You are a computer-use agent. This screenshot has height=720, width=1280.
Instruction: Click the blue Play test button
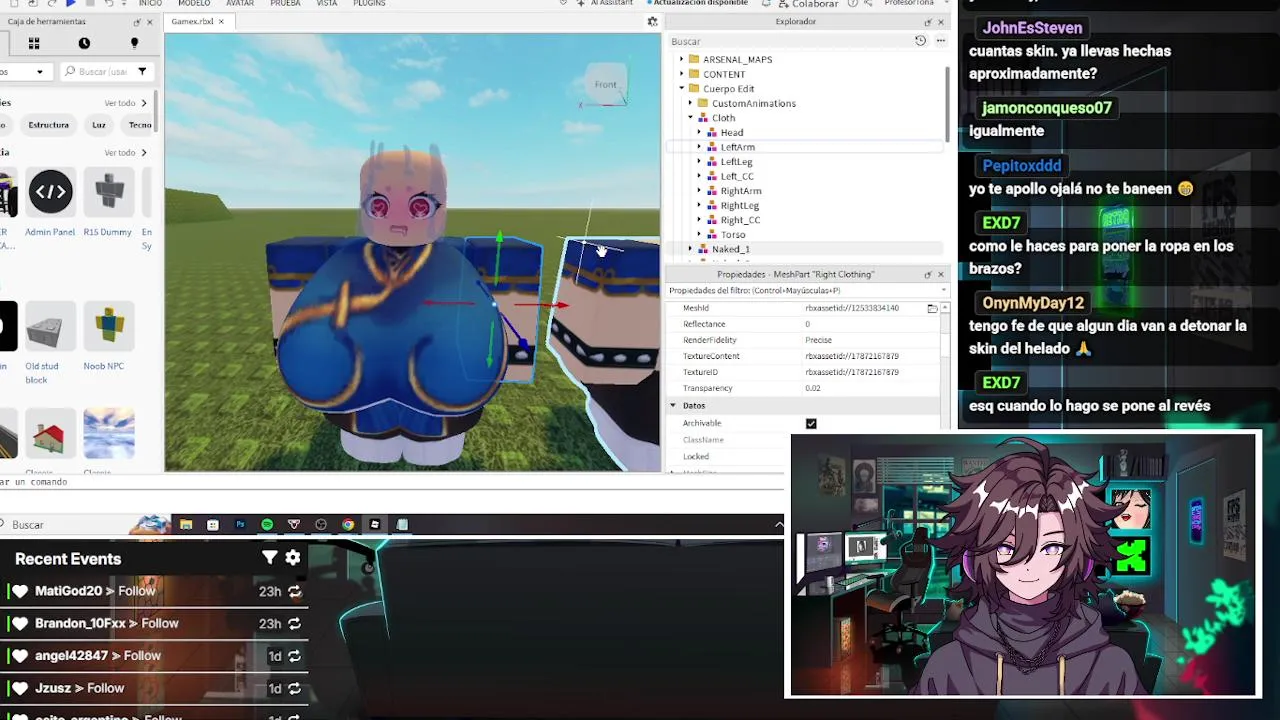[70, 3]
